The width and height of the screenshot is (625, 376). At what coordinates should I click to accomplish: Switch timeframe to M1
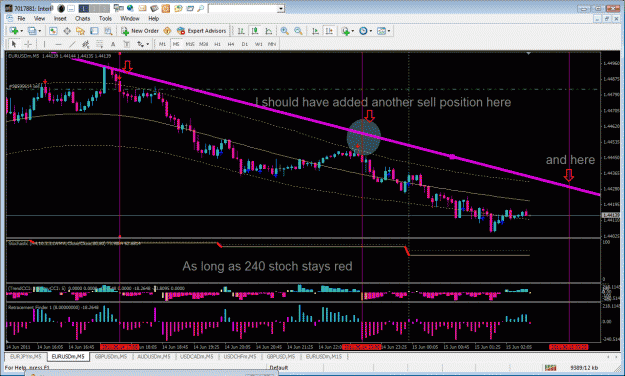(162, 44)
